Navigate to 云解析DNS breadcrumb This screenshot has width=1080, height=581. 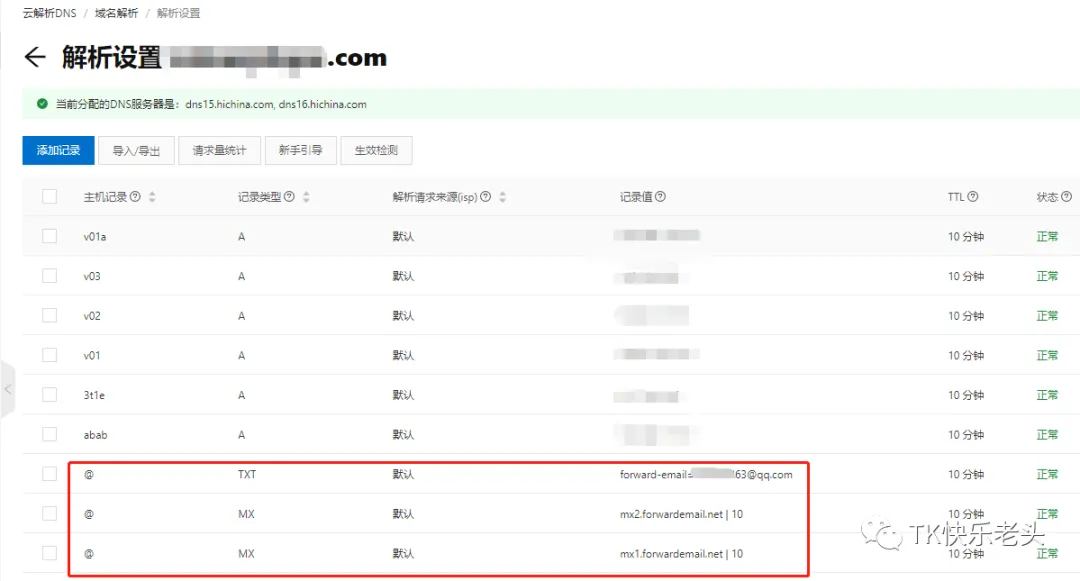50,13
